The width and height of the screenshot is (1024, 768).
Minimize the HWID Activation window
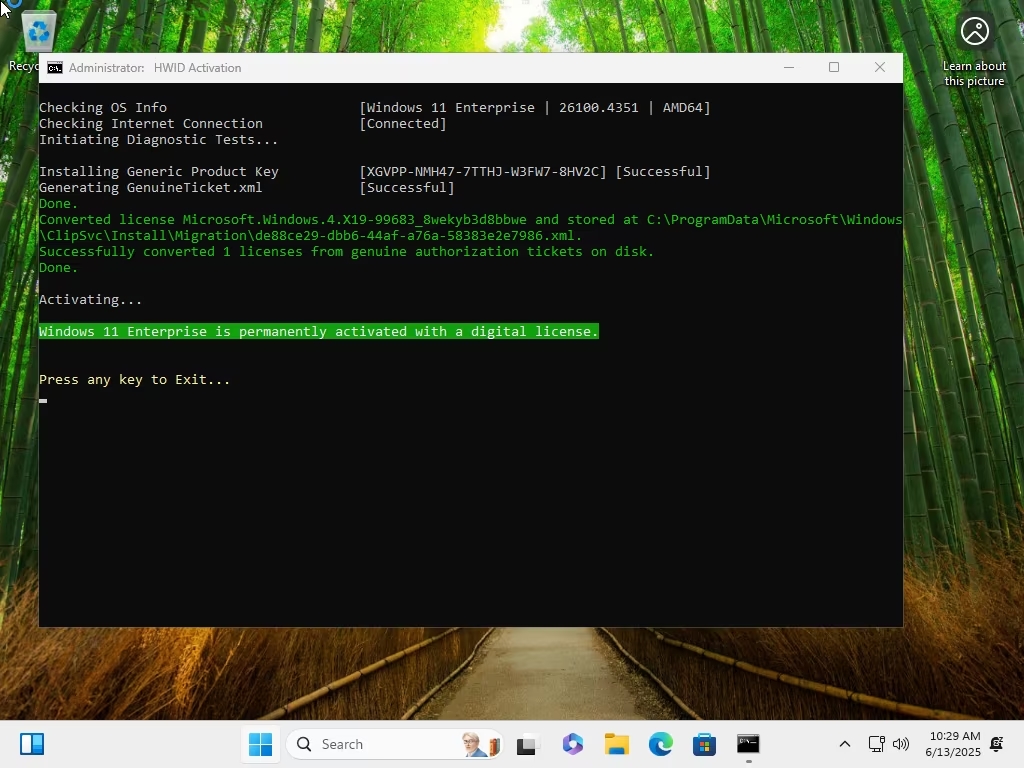pos(789,67)
